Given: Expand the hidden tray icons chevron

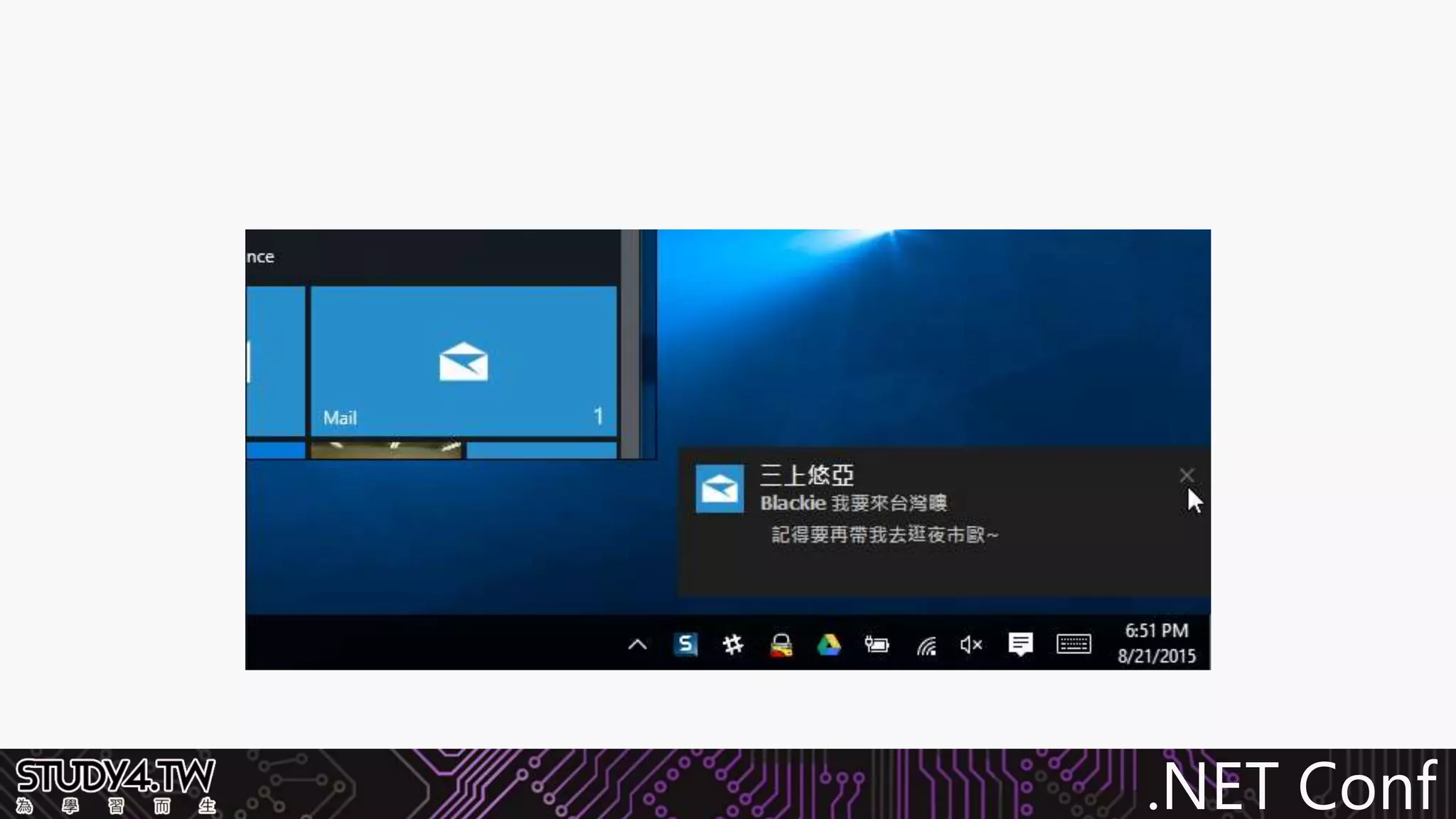Looking at the screenshot, I should pyautogui.click(x=638, y=645).
